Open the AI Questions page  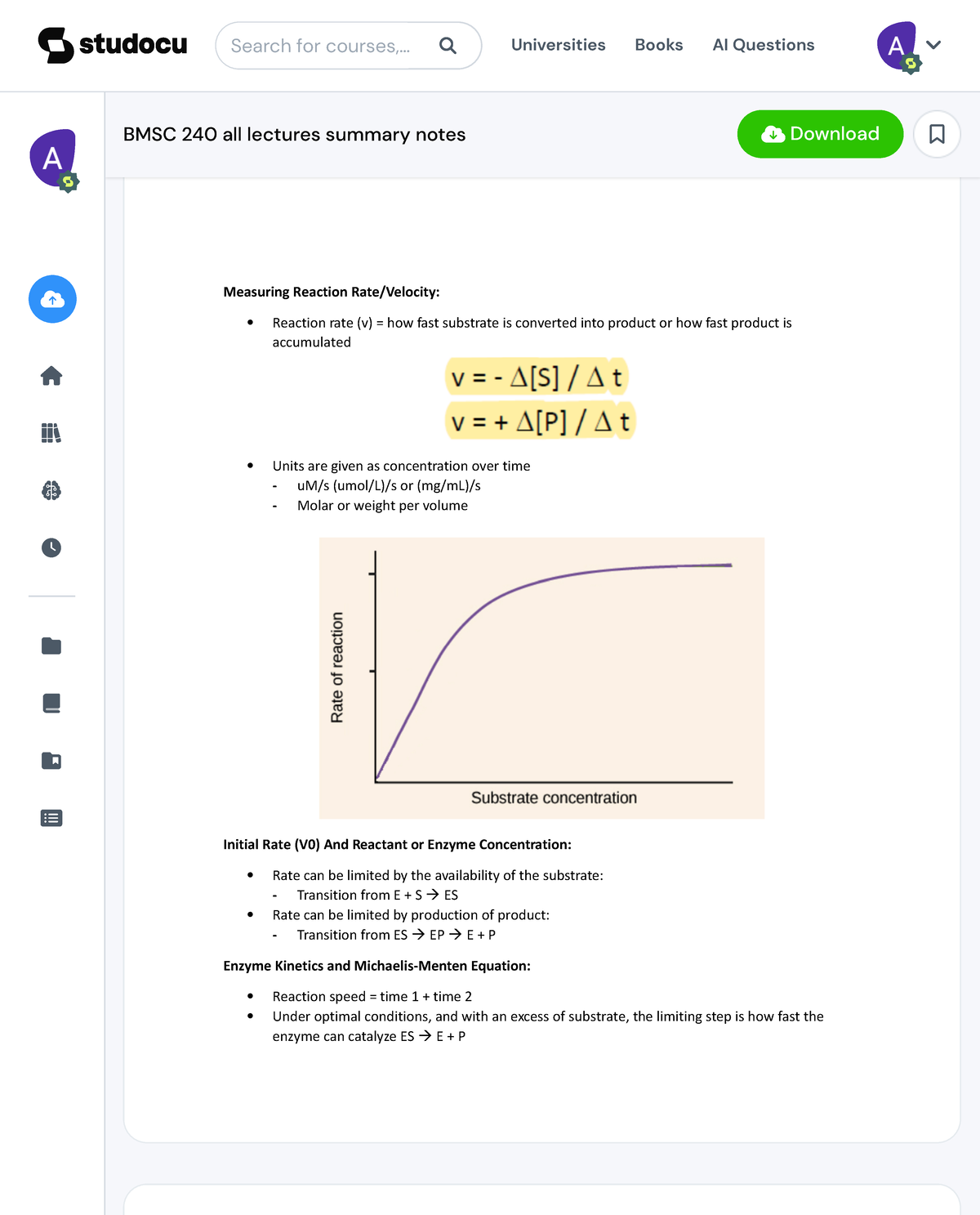(763, 45)
